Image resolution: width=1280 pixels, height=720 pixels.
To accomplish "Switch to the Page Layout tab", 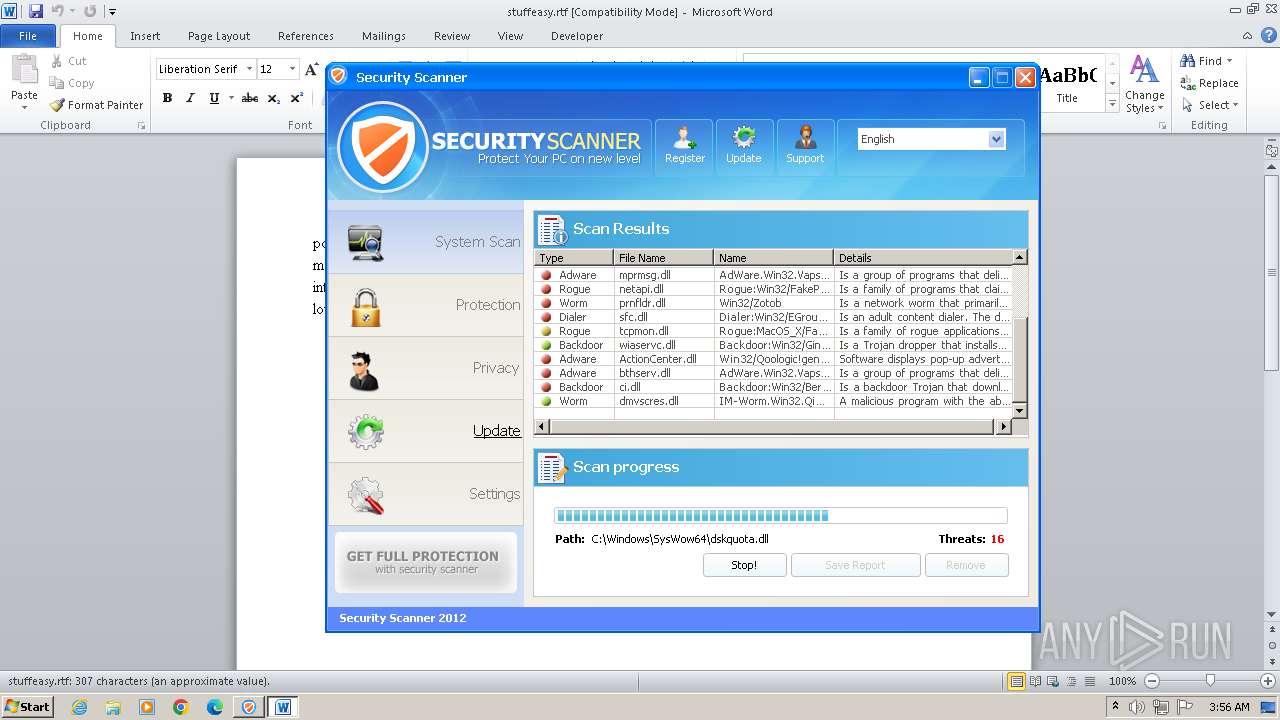I will [219, 36].
